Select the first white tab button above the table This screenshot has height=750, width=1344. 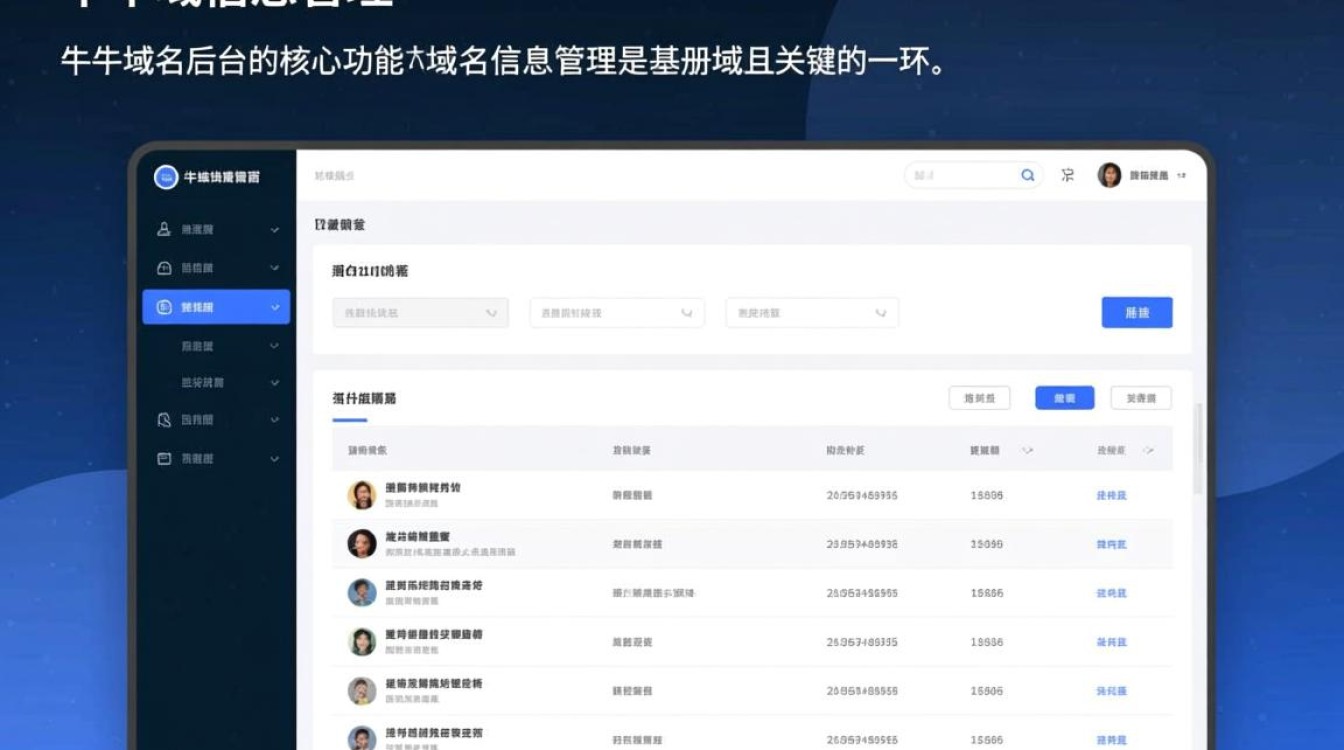tap(979, 397)
